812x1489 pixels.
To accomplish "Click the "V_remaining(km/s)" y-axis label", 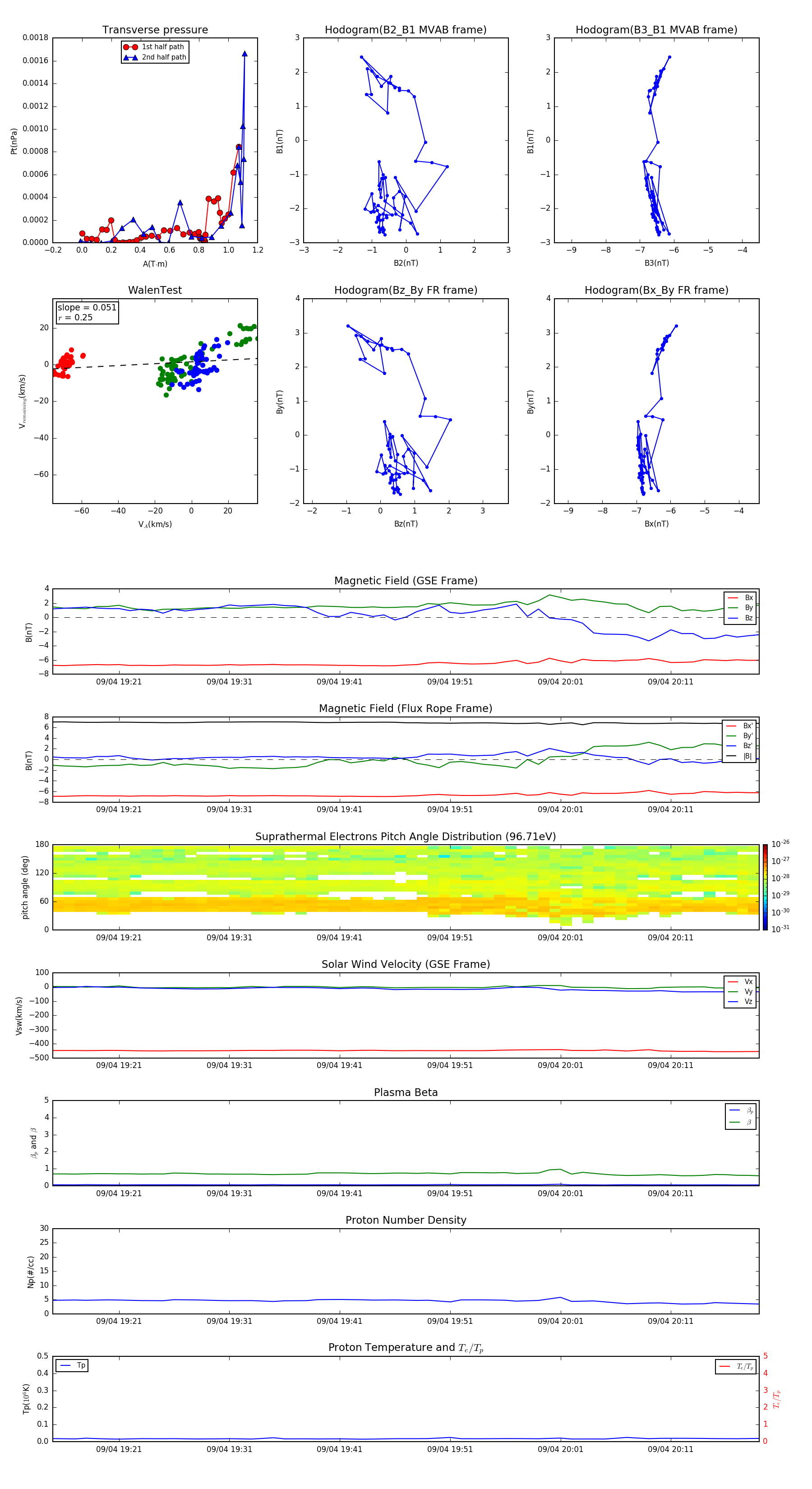I will [23, 401].
